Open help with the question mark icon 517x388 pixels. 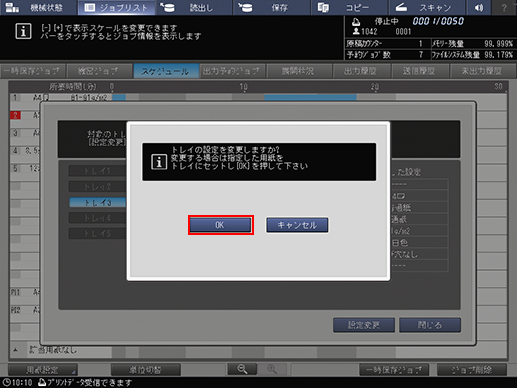(x=504, y=7)
